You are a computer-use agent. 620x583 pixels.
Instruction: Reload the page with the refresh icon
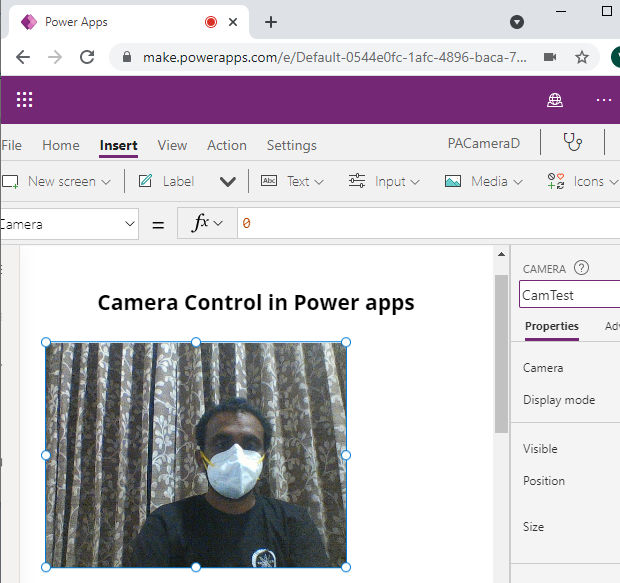[87, 57]
